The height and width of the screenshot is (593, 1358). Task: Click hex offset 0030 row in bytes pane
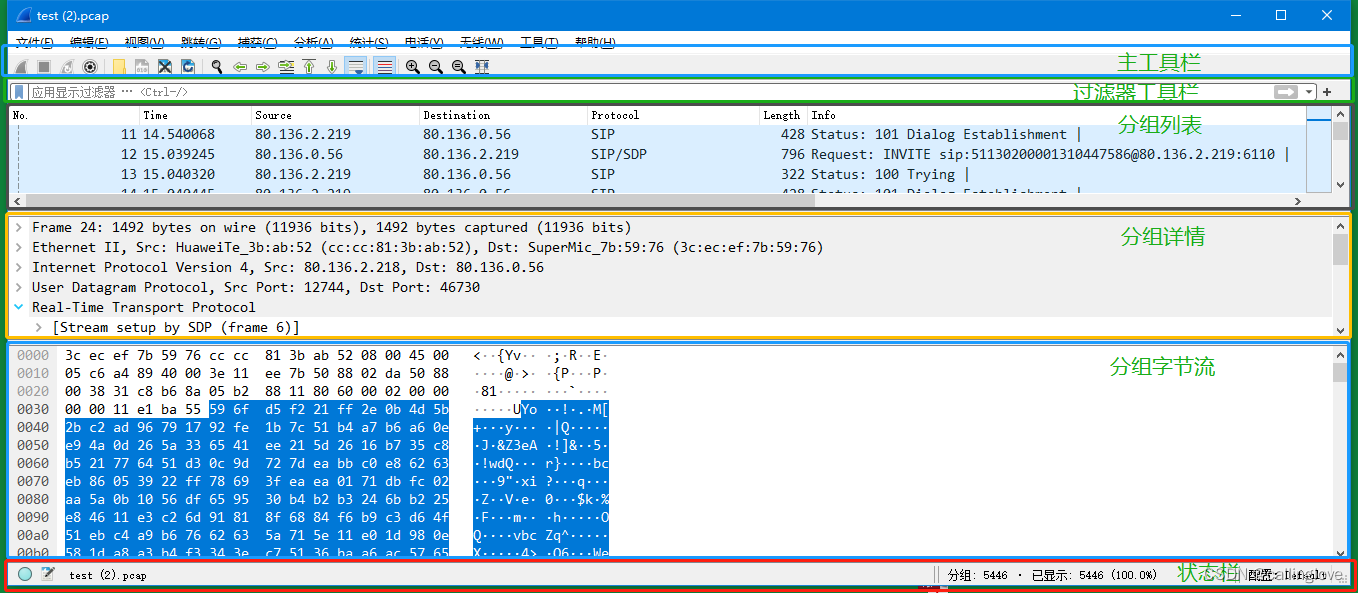[x=33, y=410]
